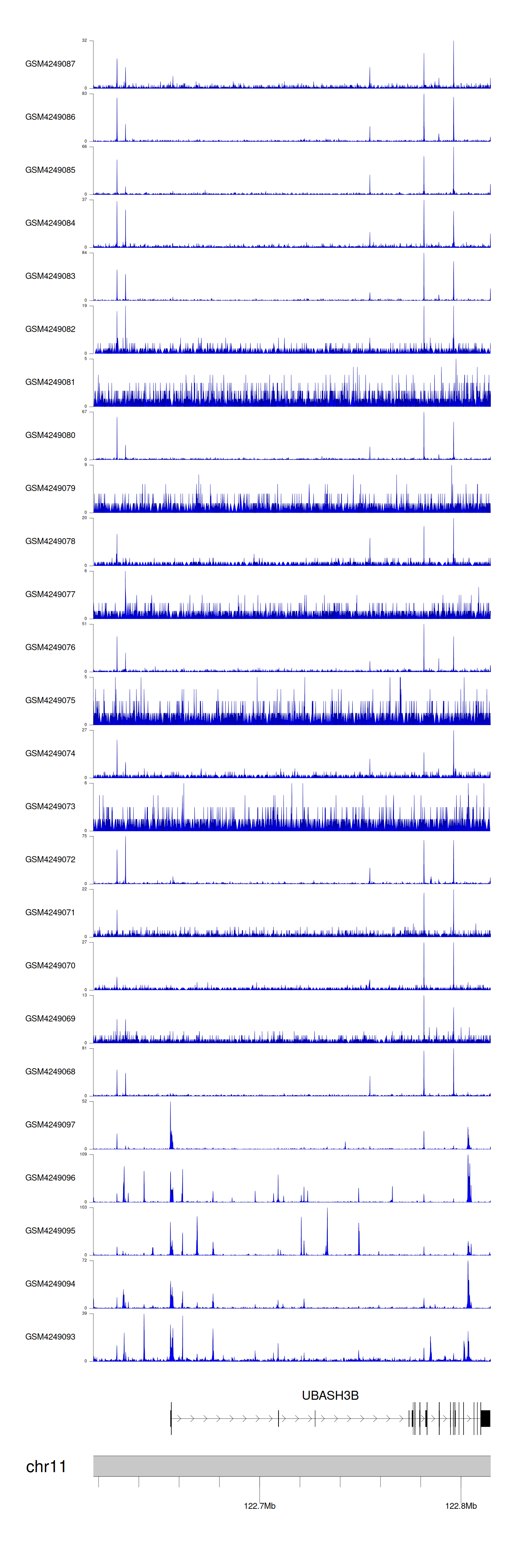
Task: Select the GSM4249068 track label
Action: 50,1071
